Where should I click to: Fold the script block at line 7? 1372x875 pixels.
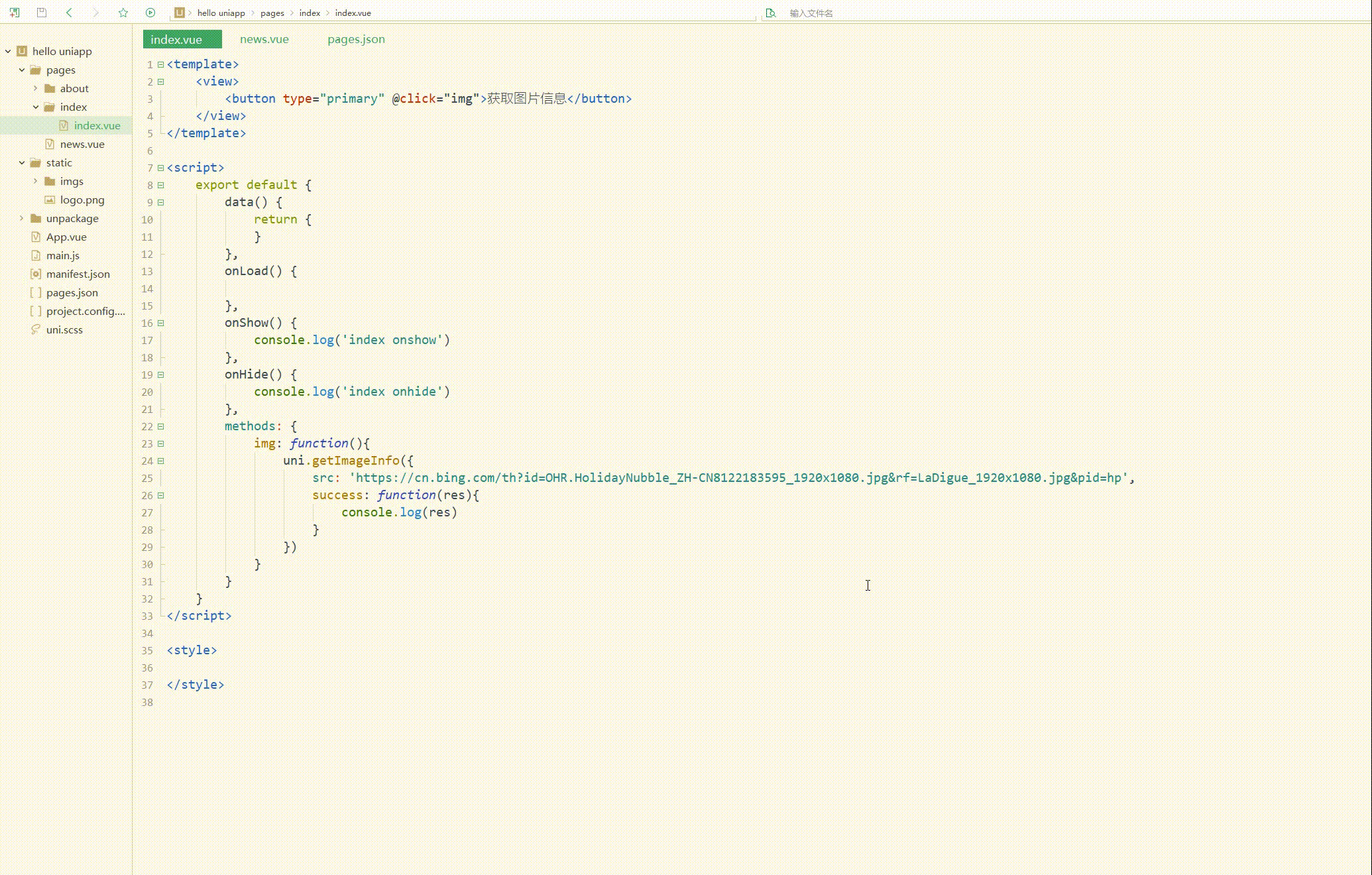pyautogui.click(x=160, y=168)
